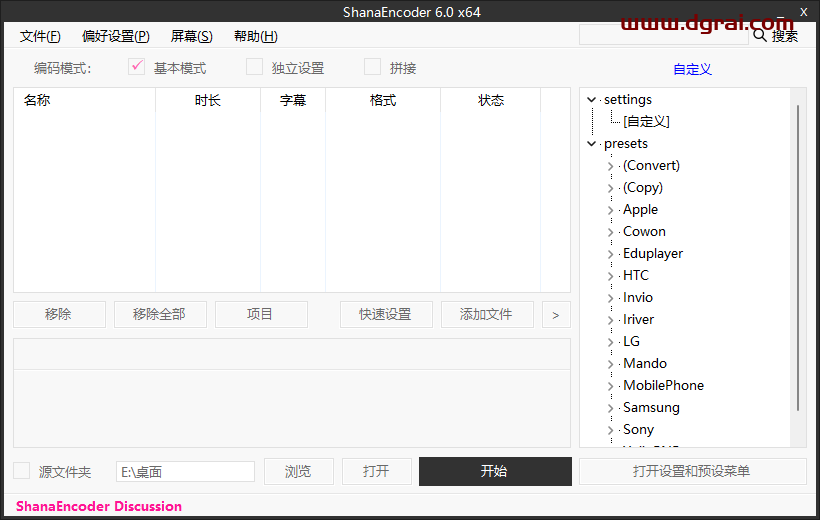Image resolution: width=820 pixels, height=520 pixels.
Task: Expand the MobilePhone preset folder
Action: point(610,386)
